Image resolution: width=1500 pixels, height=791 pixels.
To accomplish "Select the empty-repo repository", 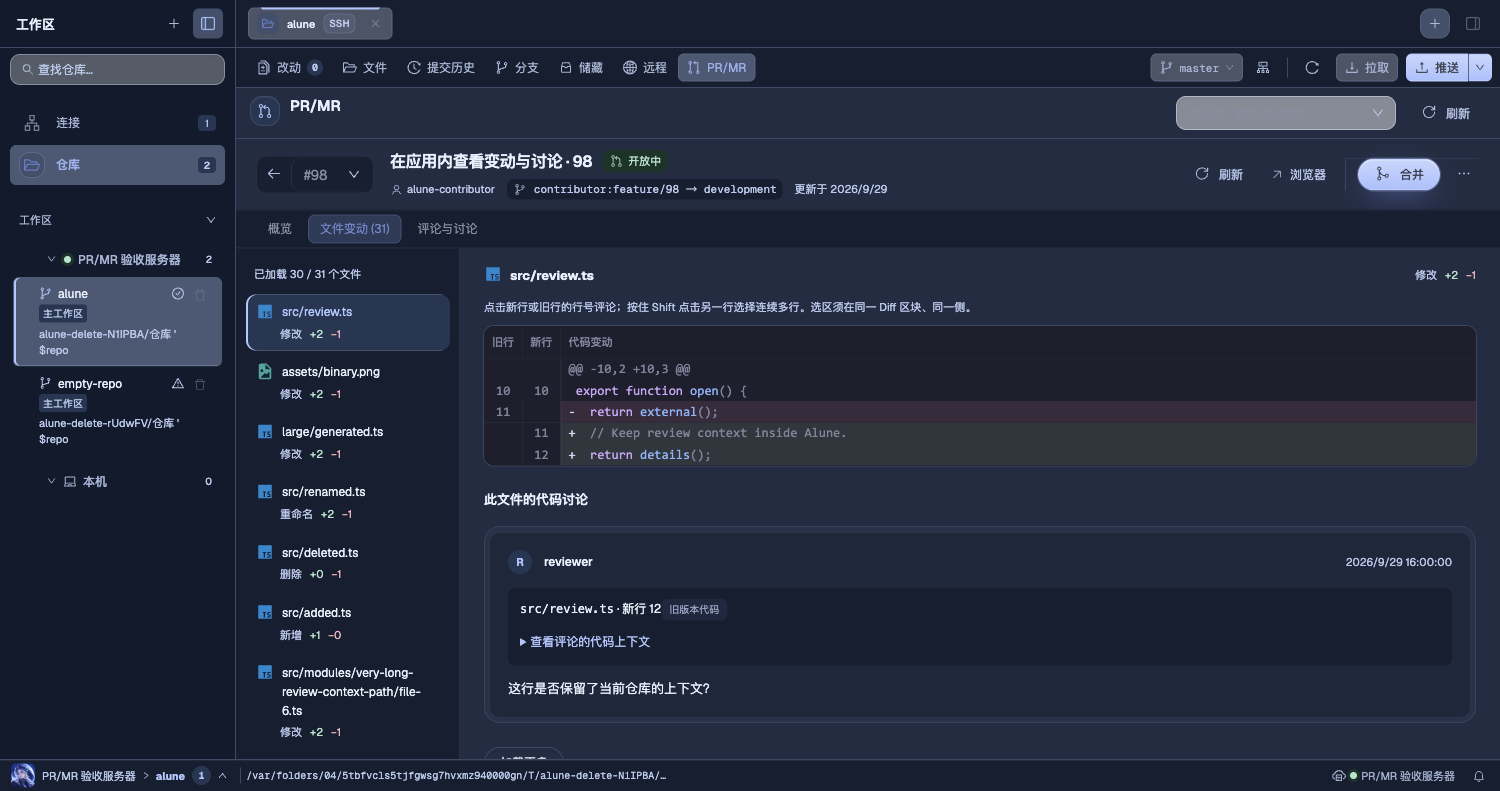I will [118, 411].
